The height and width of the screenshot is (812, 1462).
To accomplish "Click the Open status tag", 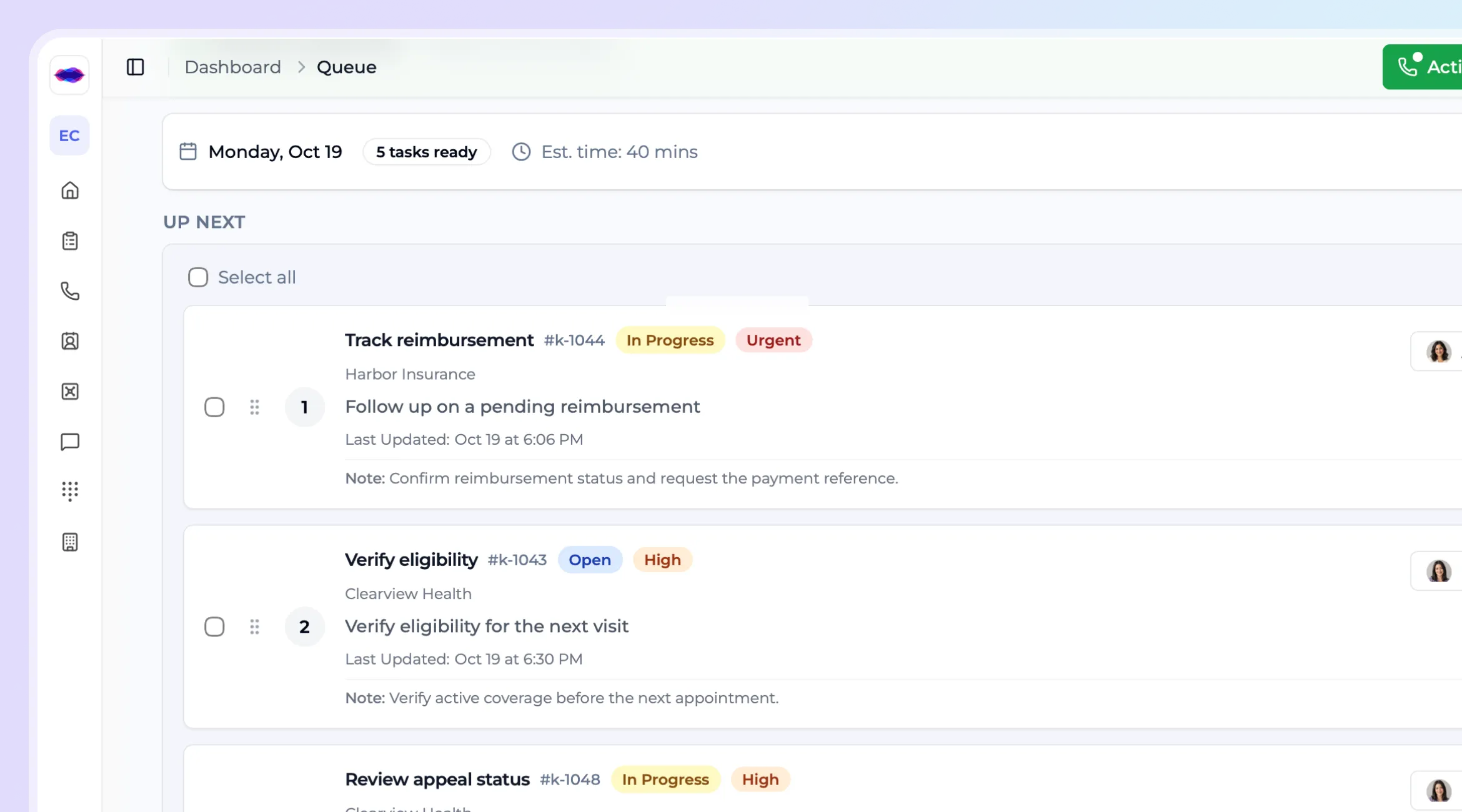I will pyautogui.click(x=590, y=560).
